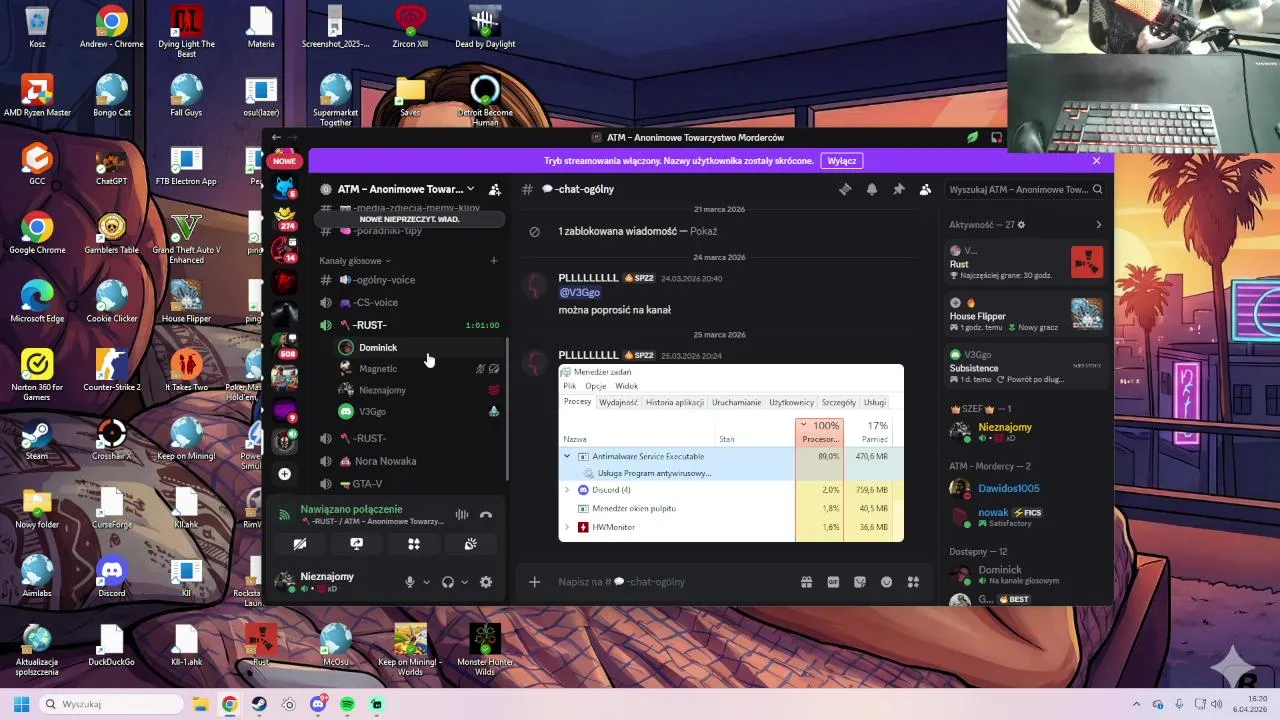Viewport: 1280px width, 720px height.
Task: Open Discord from the taskbar
Action: click(318, 704)
